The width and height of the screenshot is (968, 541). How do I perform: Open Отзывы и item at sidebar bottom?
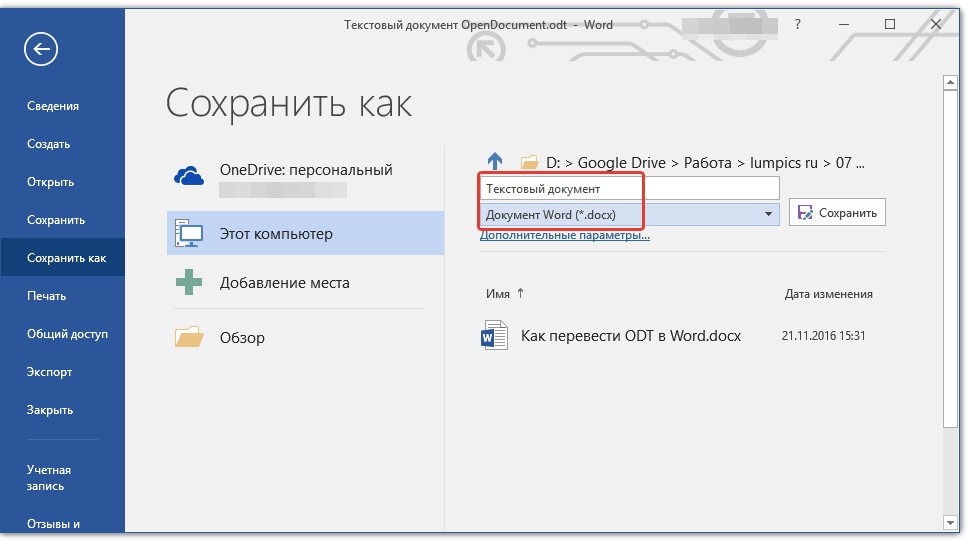(53, 524)
